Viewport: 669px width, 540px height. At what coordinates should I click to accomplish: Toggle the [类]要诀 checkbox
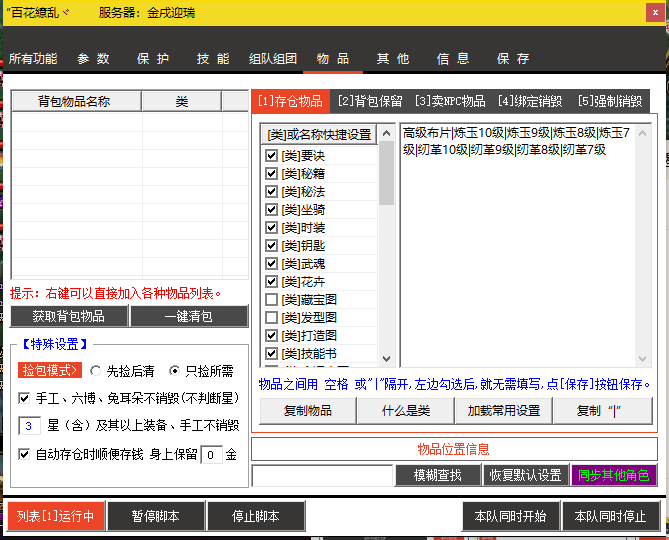(x=271, y=155)
